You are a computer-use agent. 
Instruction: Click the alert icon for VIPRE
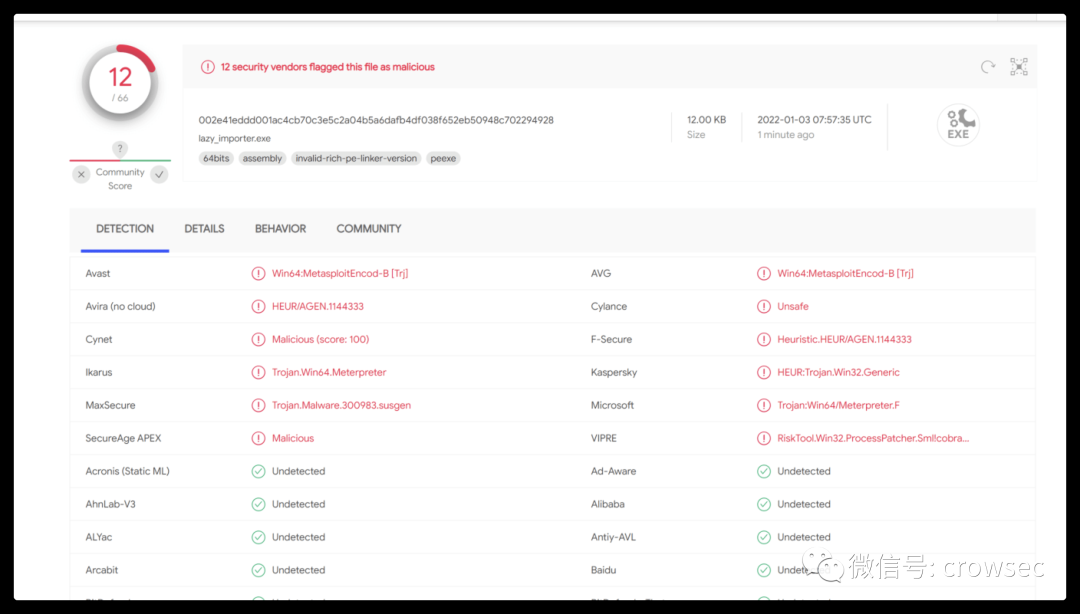pos(764,438)
